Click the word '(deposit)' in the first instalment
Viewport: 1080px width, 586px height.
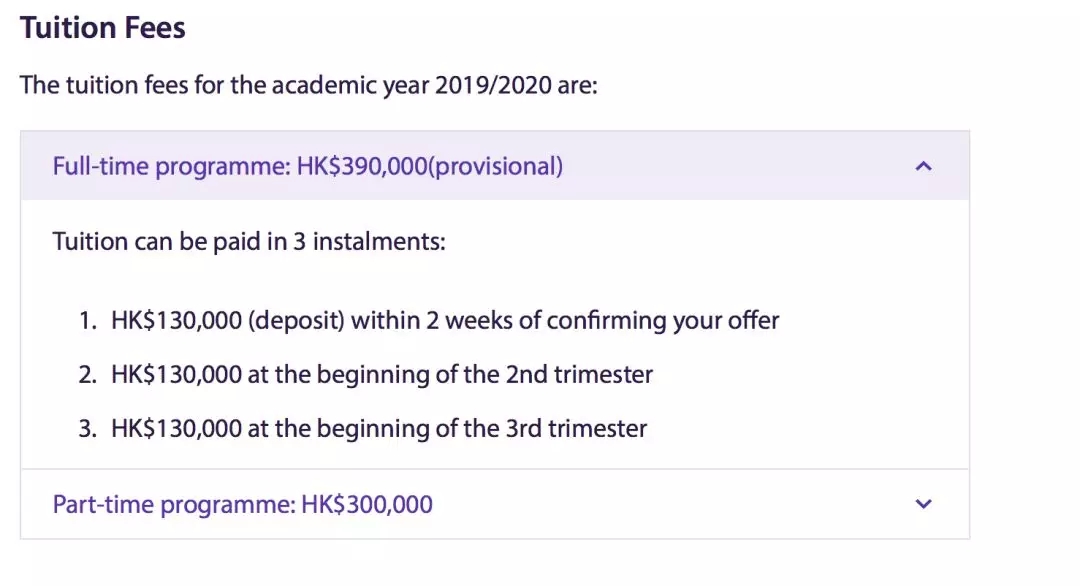tap(296, 321)
